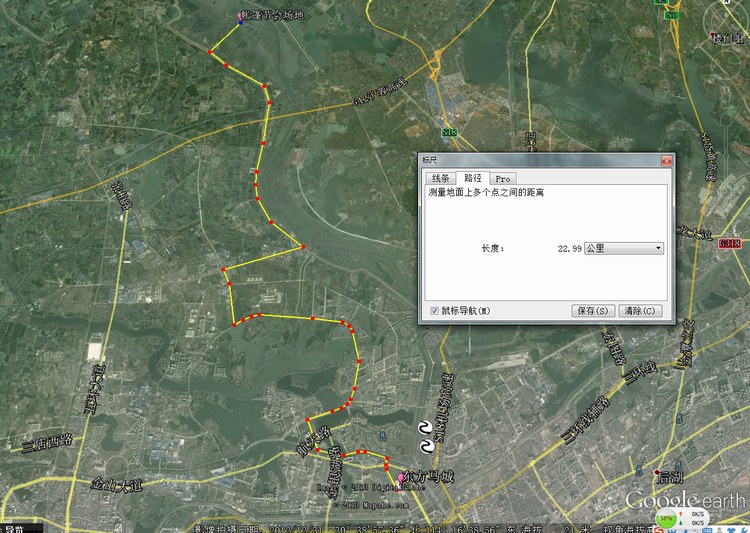The image size is (750, 533).
Task: Click the green S1 road shield icon
Action: (x=672, y=16)
